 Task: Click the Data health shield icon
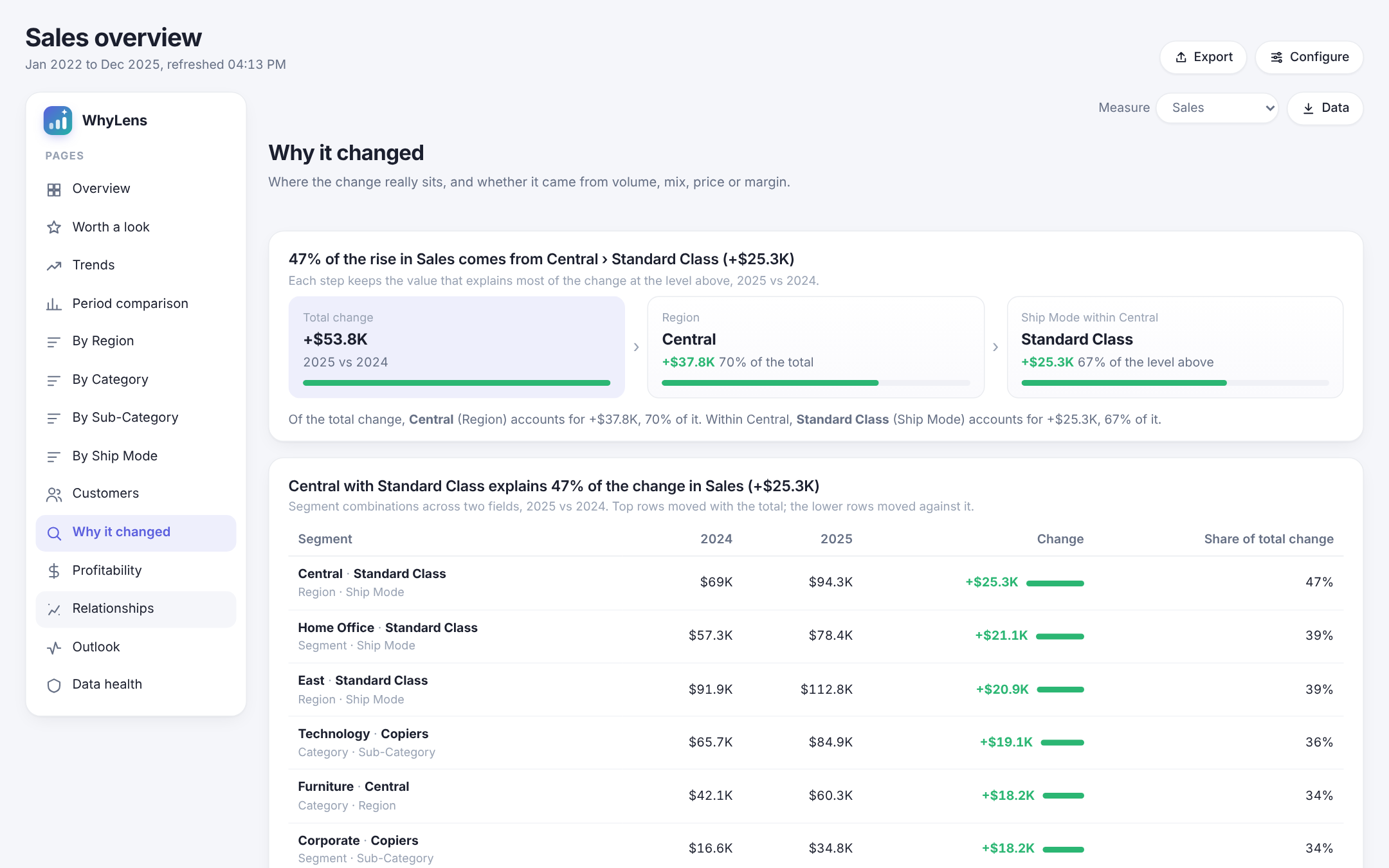click(54, 685)
